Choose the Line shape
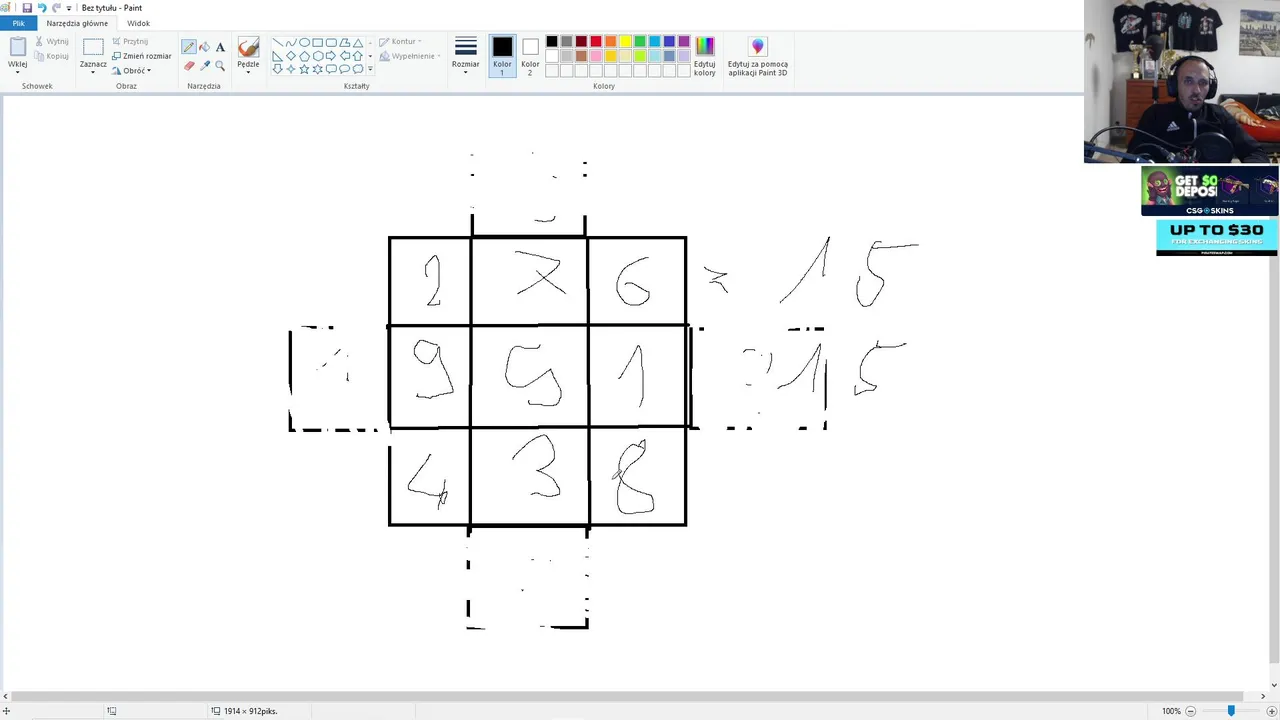The image size is (1280, 720). [x=278, y=43]
